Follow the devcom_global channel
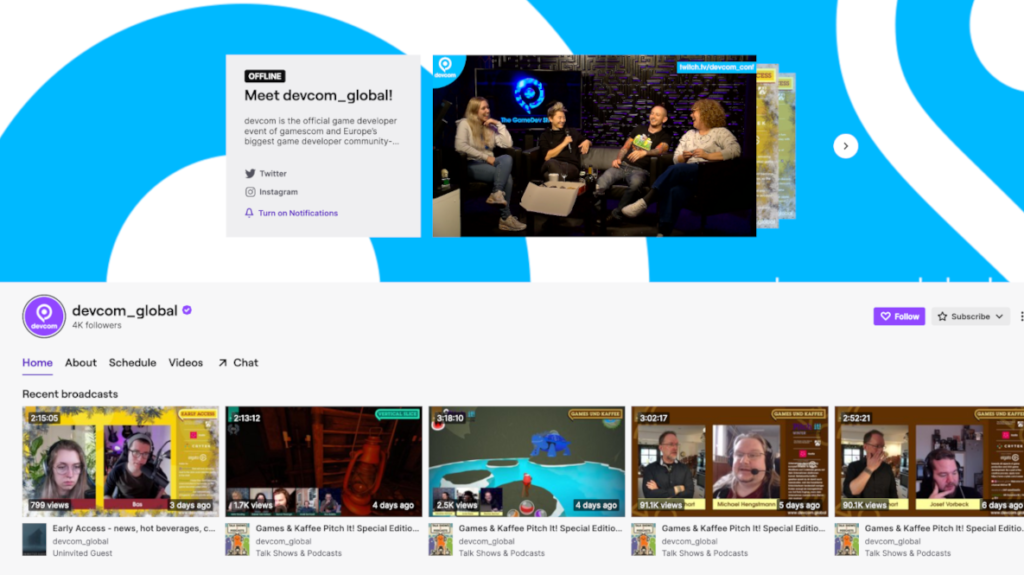The image size is (1024, 575). [899, 316]
